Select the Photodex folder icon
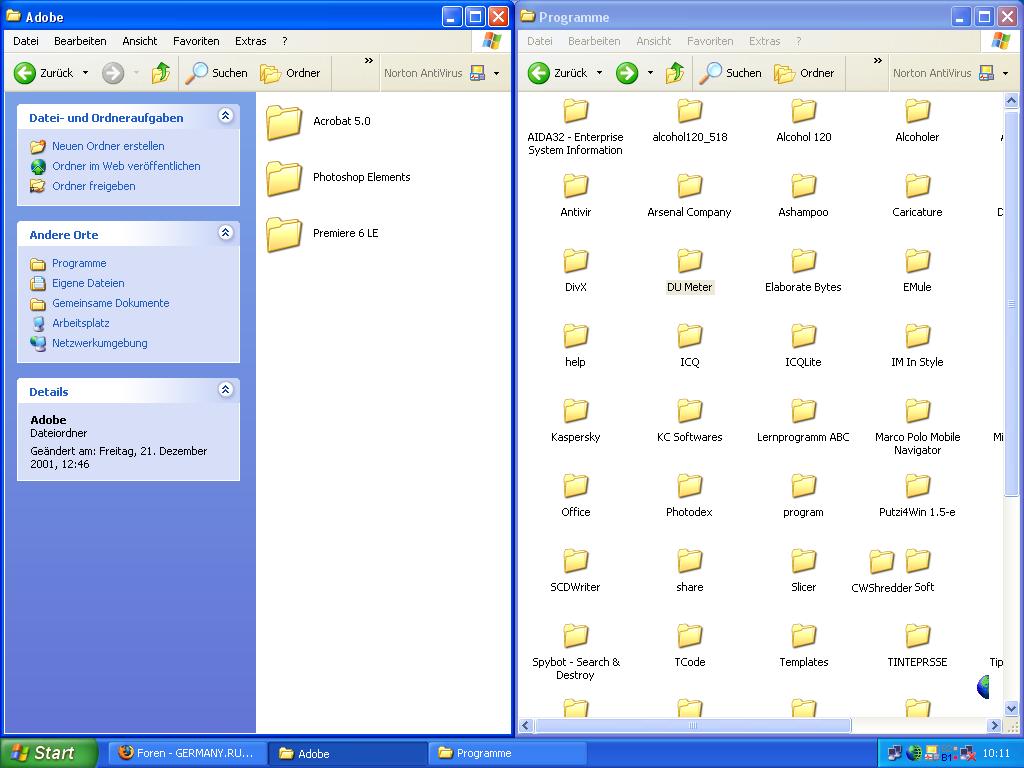Screen dimensions: 1024x768 690,486
